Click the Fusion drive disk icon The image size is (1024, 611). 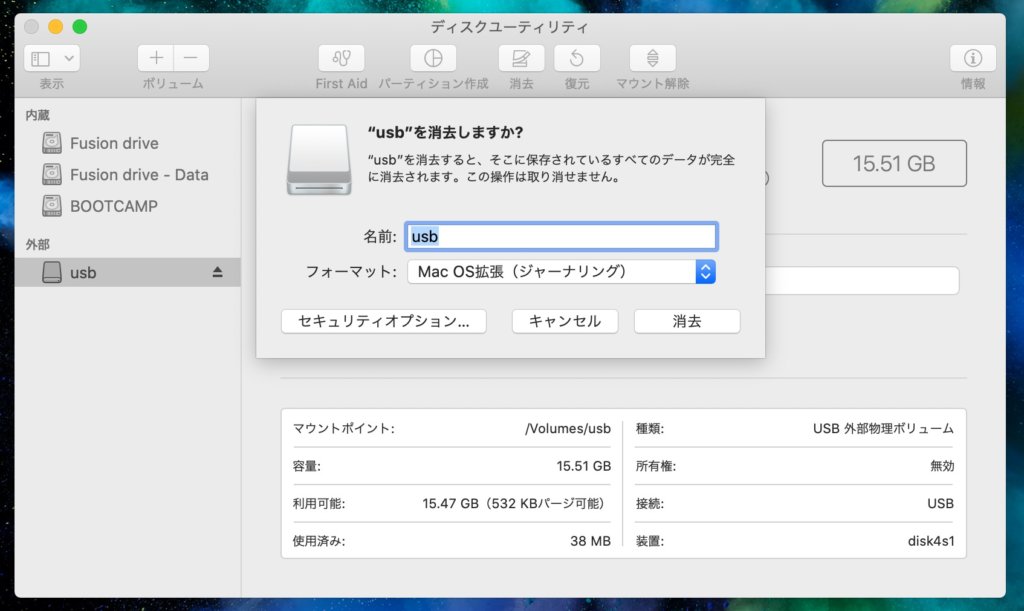coord(52,142)
